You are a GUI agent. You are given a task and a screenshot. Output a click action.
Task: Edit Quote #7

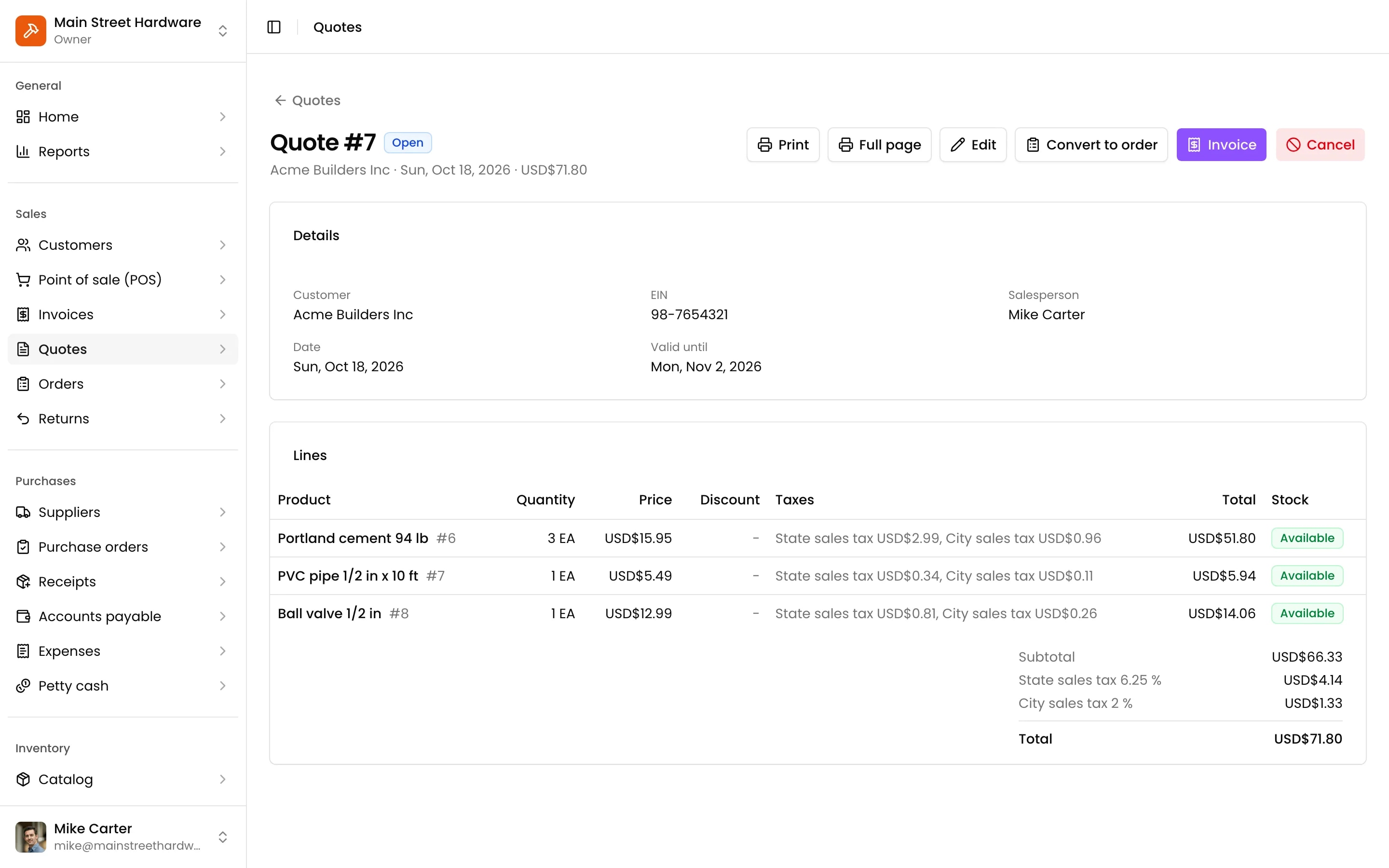tap(973, 145)
